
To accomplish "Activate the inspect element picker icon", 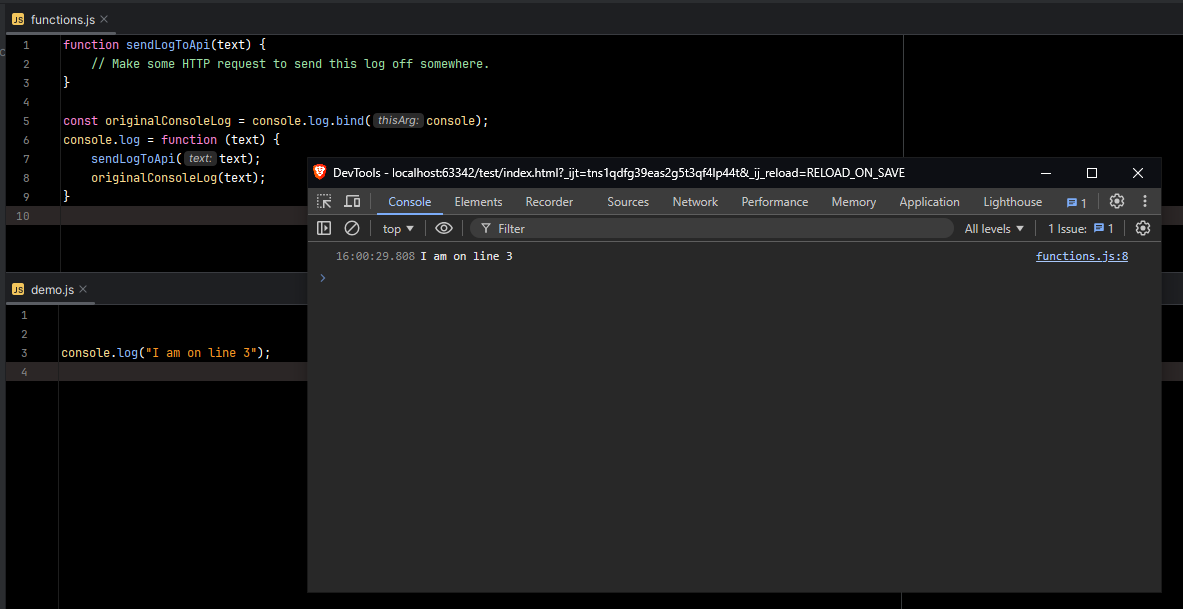I will pyautogui.click(x=324, y=202).
